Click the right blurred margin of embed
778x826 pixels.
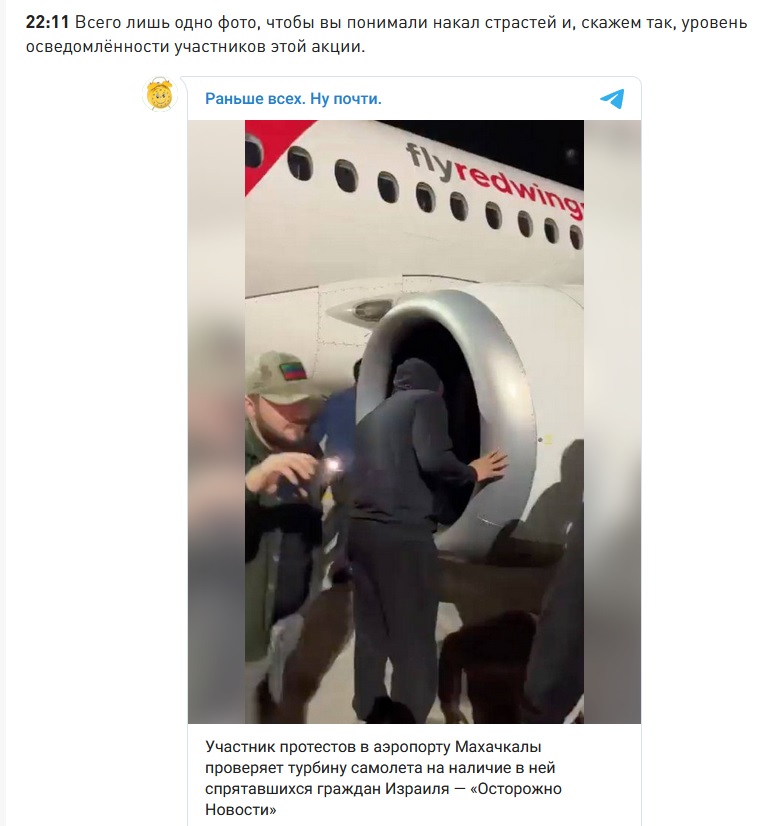click(612, 421)
